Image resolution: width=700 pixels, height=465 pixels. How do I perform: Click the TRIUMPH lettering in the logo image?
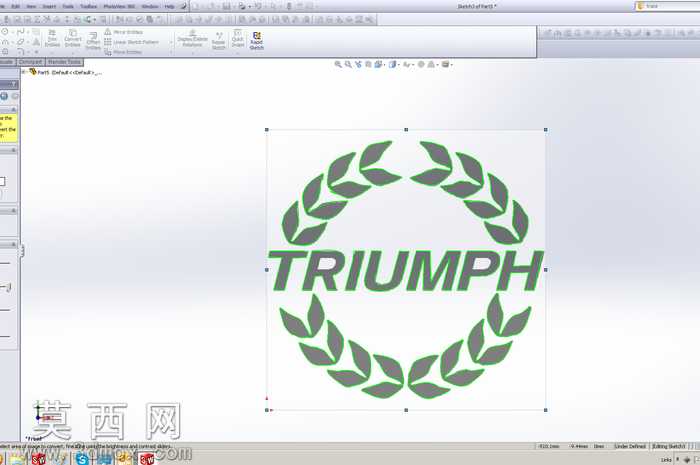405,270
